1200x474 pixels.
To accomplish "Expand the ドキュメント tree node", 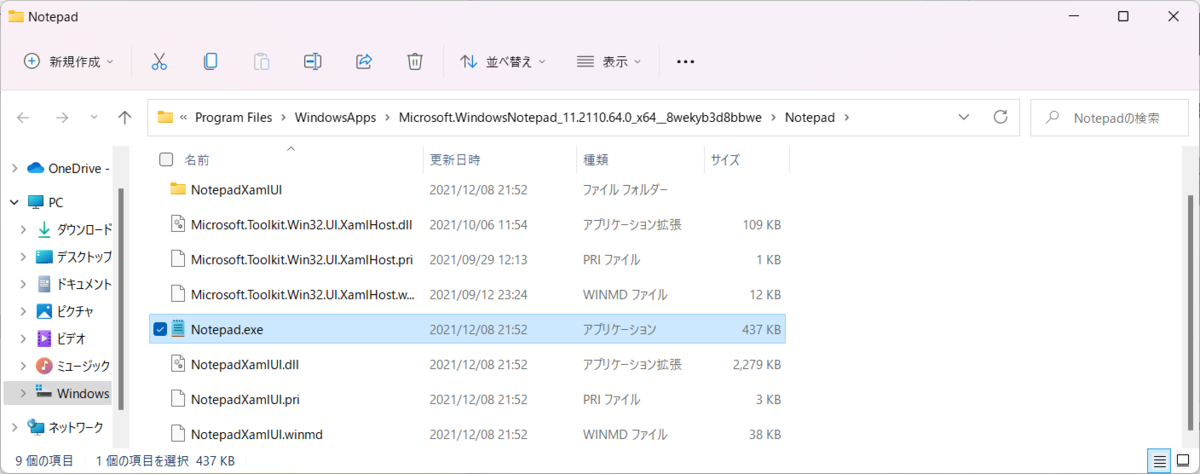I will 24,284.
